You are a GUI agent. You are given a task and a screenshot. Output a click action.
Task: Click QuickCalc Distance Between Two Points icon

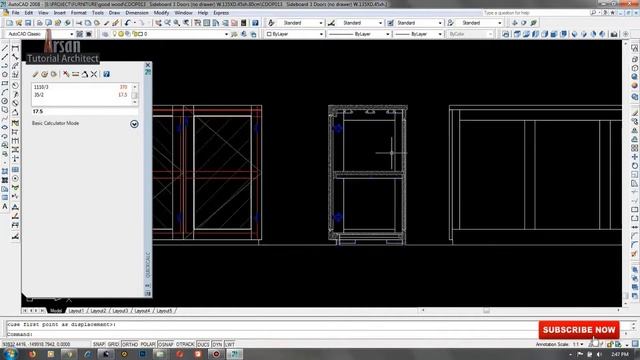(76, 74)
